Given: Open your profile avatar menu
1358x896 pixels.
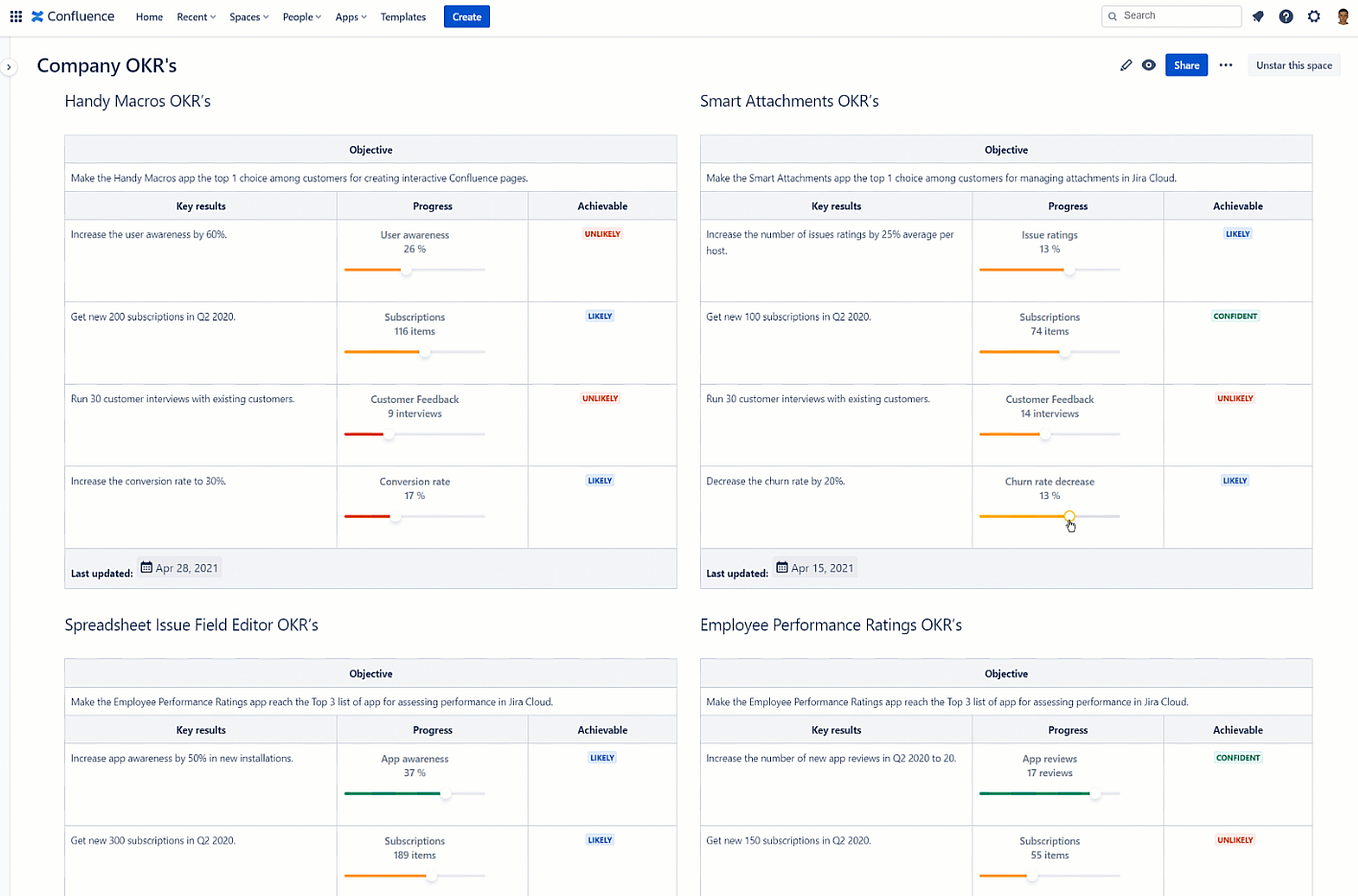Looking at the screenshot, I should (1343, 16).
